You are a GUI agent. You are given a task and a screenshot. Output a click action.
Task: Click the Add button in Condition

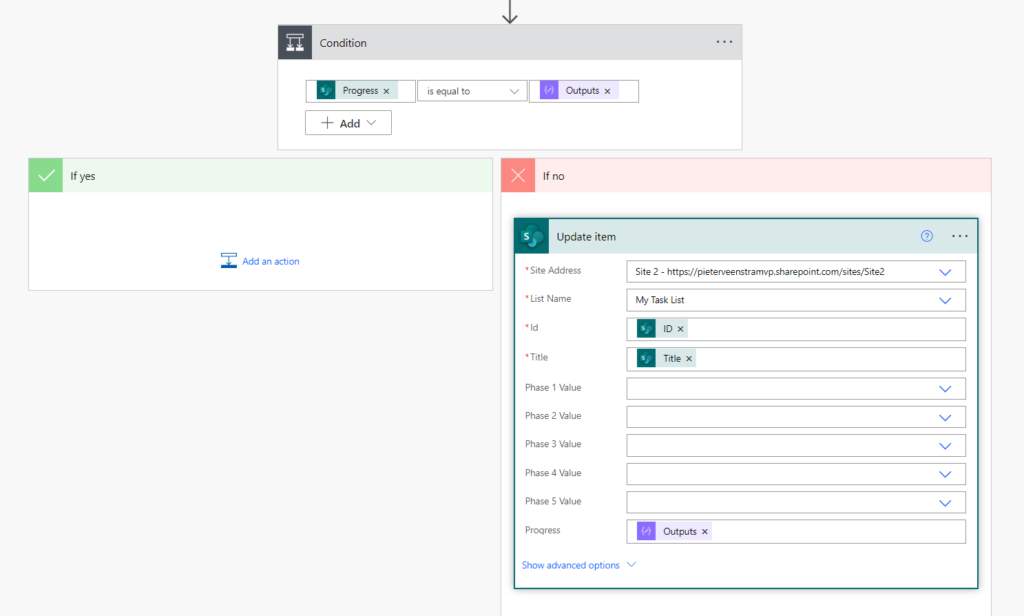pyautogui.click(x=348, y=123)
